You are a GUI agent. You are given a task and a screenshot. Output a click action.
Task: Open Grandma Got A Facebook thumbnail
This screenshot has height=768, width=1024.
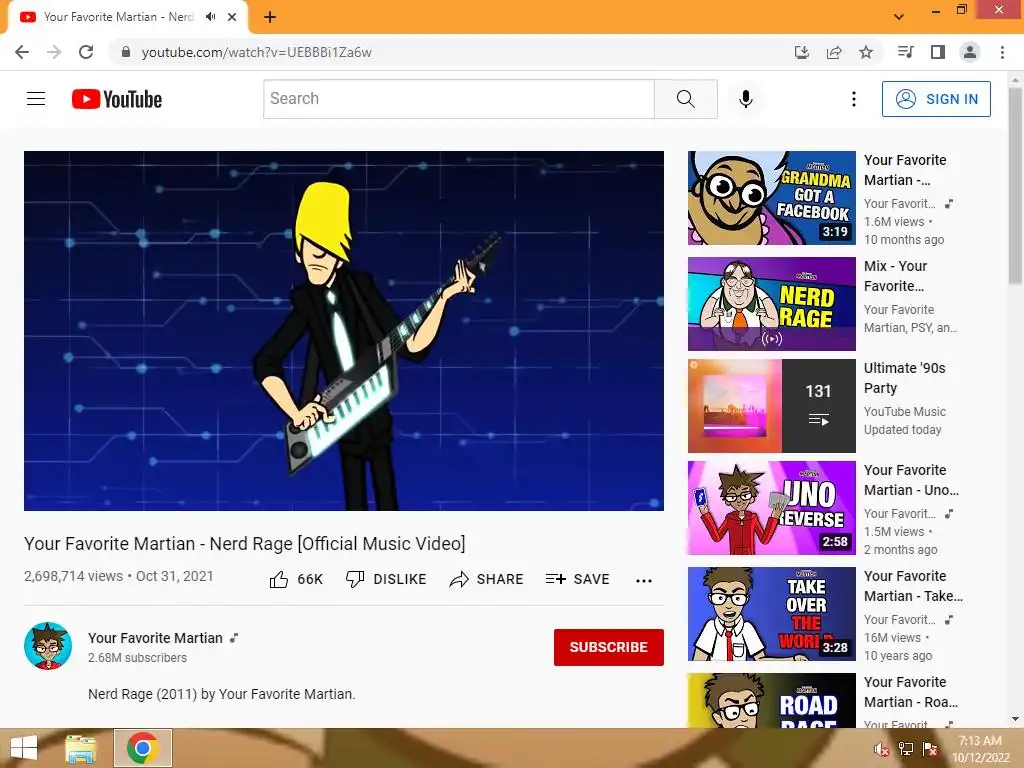coord(772,198)
